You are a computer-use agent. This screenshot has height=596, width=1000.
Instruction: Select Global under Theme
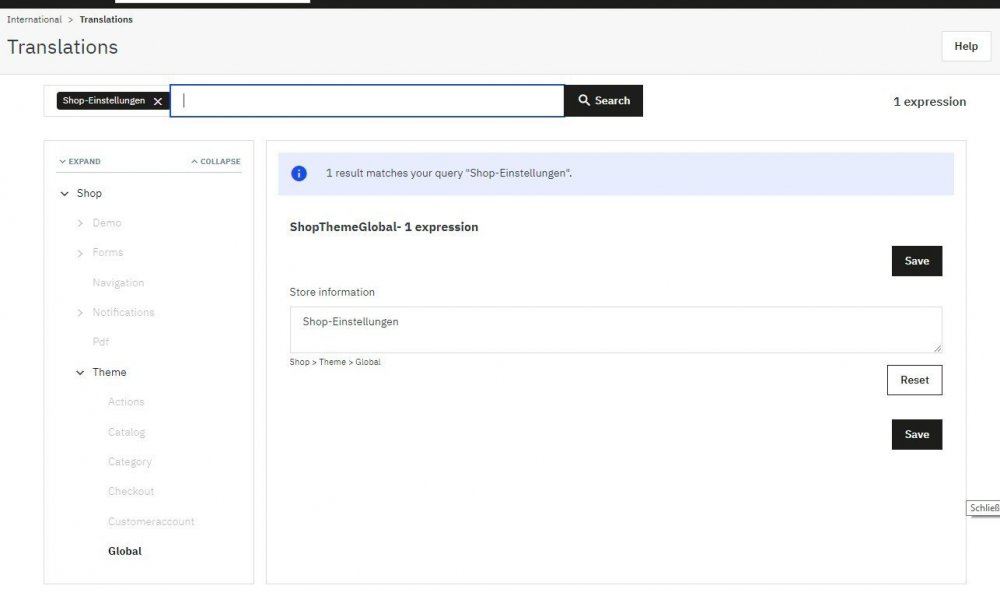[125, 551]
